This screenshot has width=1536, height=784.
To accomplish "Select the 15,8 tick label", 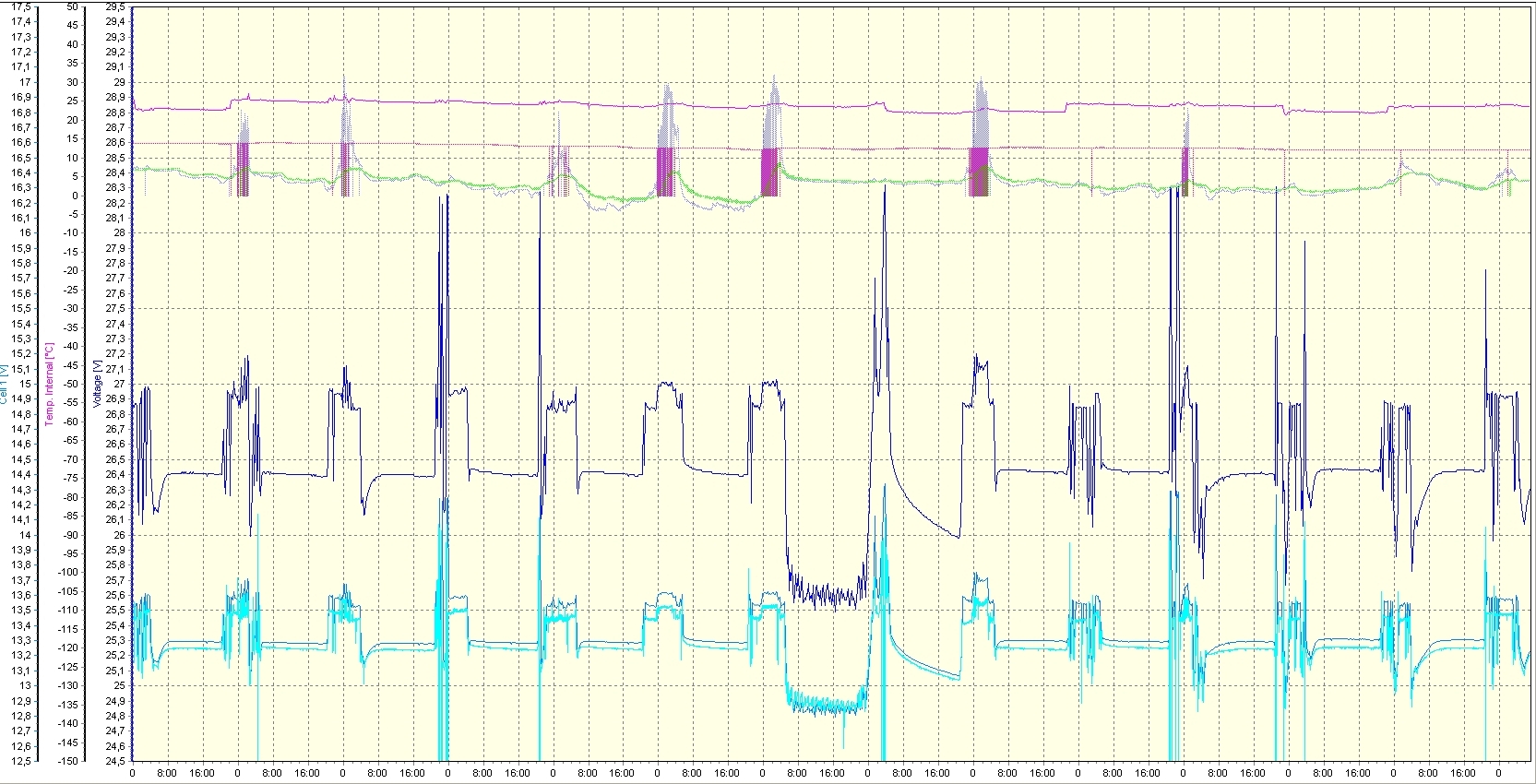I will click(x=20, y=263).
